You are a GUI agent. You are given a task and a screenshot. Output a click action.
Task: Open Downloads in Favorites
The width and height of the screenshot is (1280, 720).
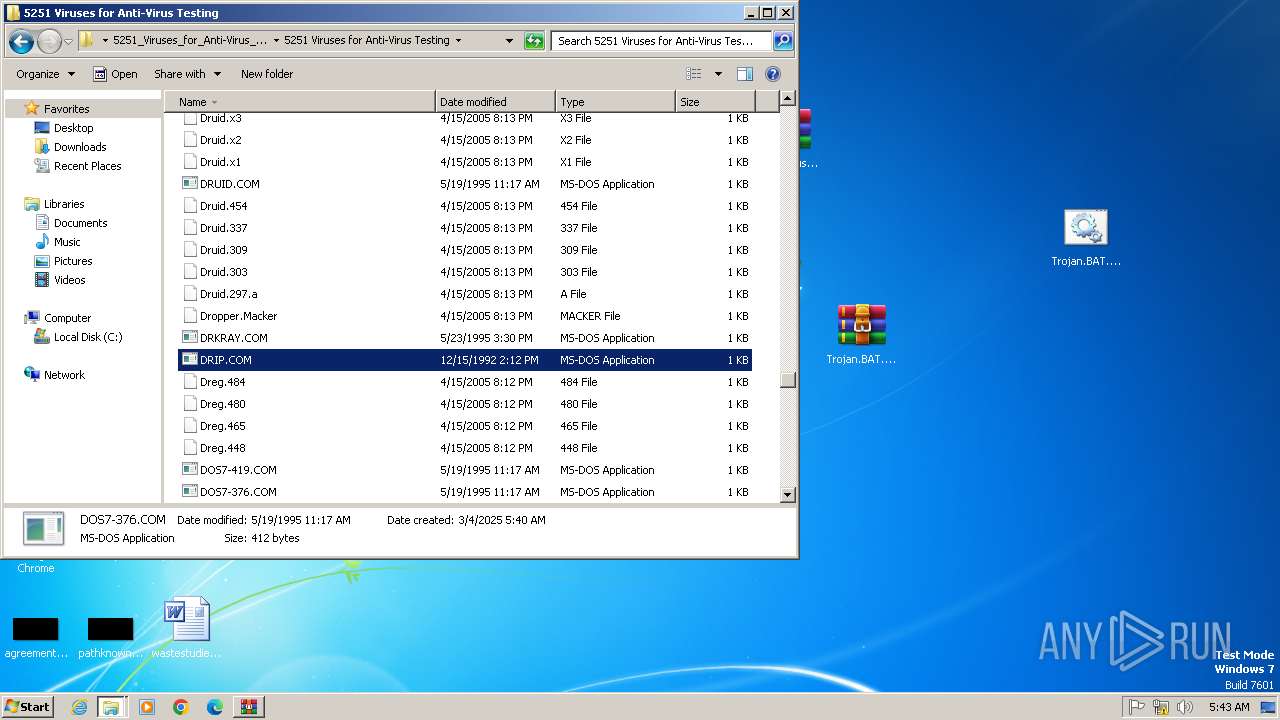point(80,147)
